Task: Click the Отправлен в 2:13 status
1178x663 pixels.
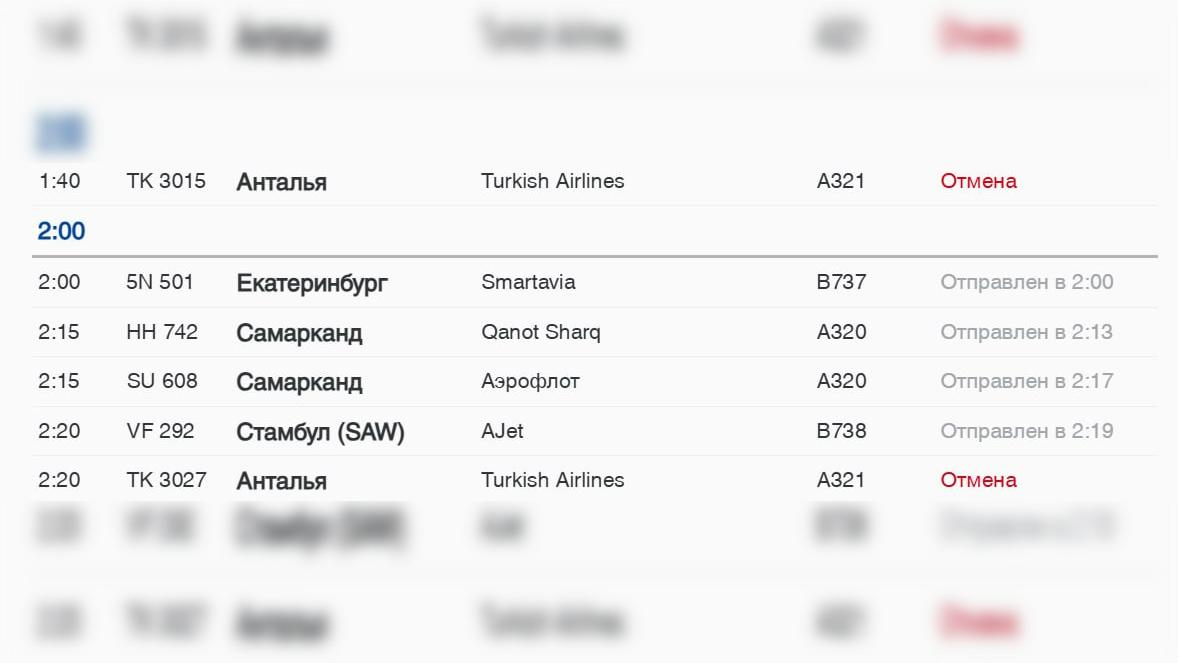Action: point(1026,332)
